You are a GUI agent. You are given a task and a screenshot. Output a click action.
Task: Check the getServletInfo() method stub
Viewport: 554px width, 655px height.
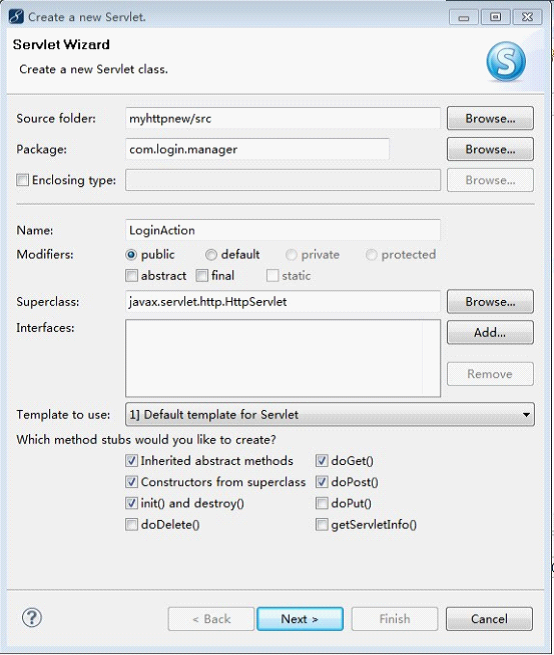[x=322, y=524]
